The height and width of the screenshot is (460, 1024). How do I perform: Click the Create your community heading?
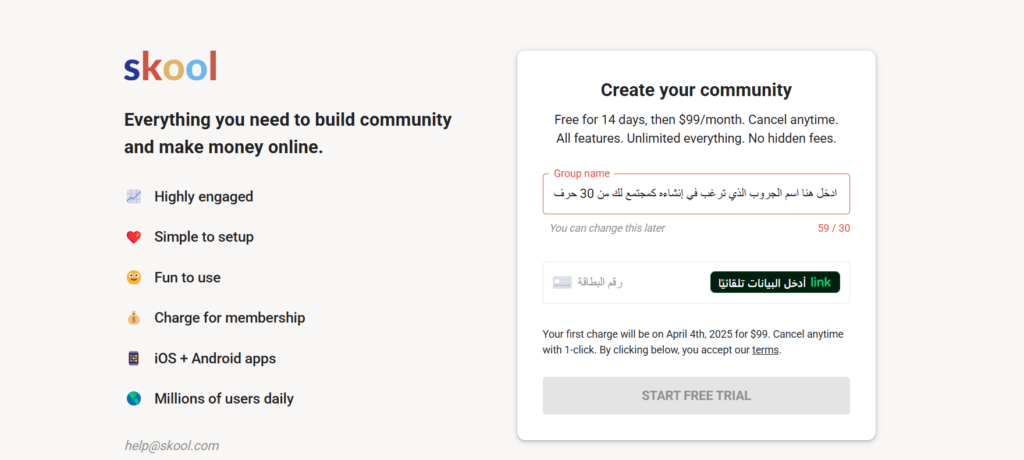click(696, 90)
